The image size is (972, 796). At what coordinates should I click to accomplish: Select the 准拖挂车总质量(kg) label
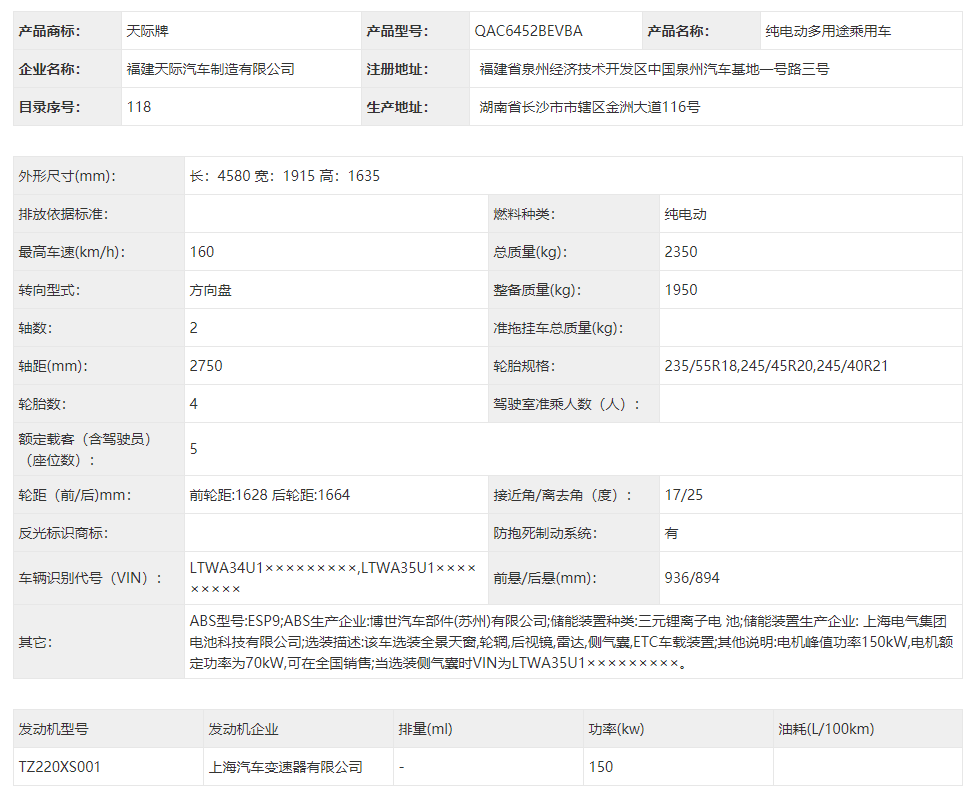pyautogui.click(x=559, y=328)
